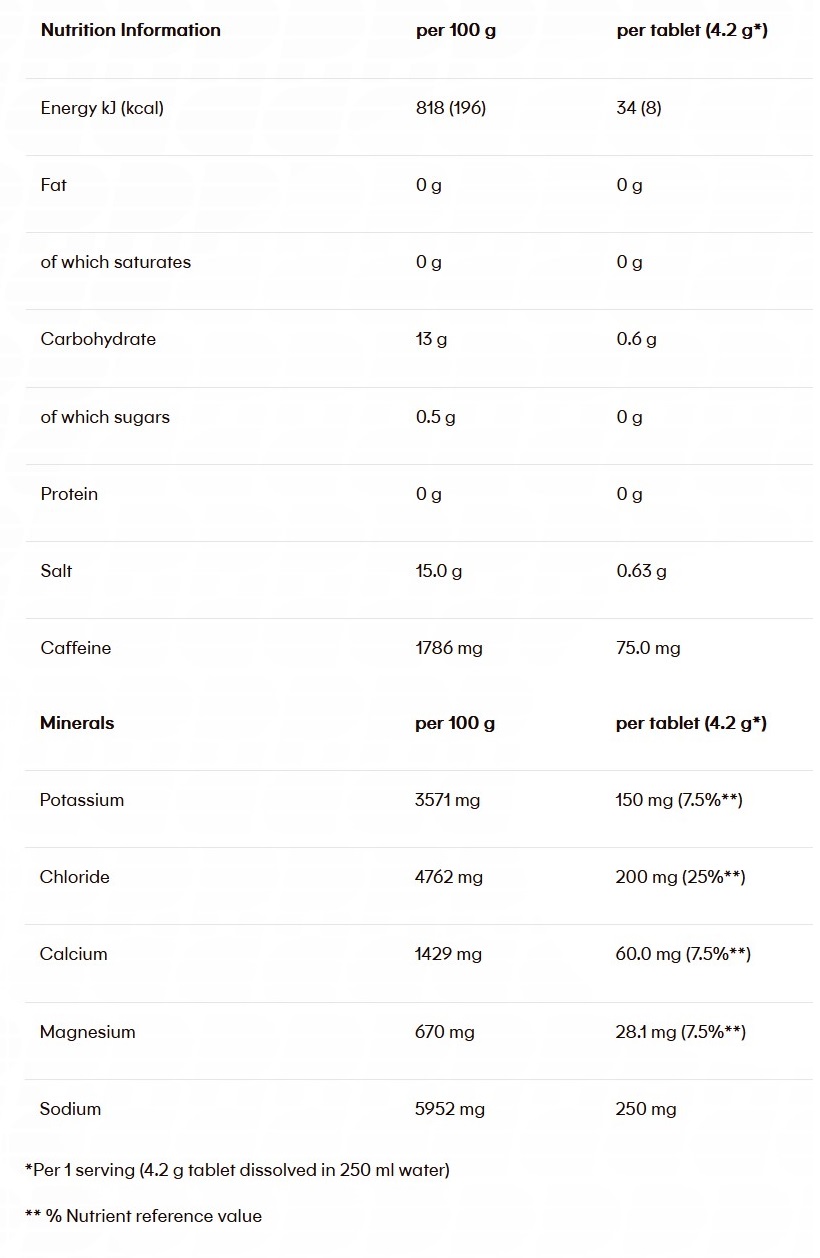This screenshot has width=820, height=1258.
Task: Click the Calcium row label
Action: click(x=73, y=954)
